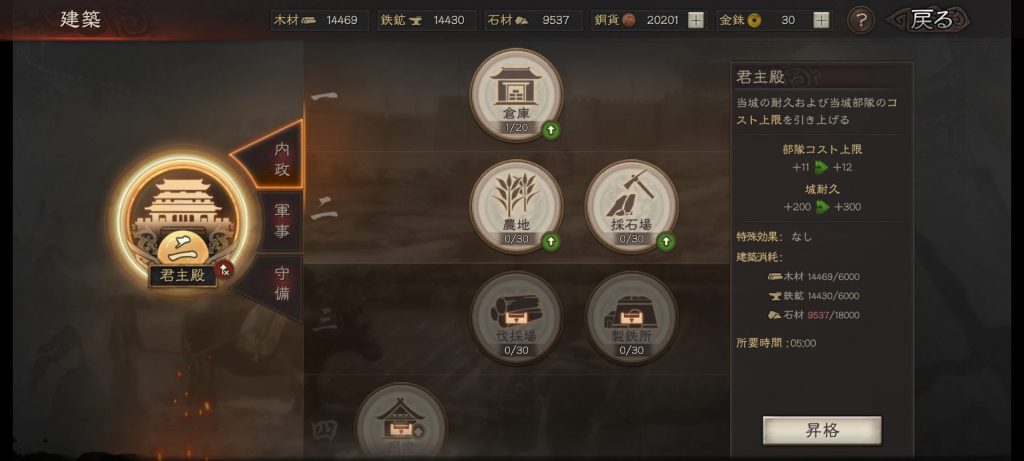Go back with the 戻る button
Viewport: 1024px width, 461px height.
pos(928,20)
